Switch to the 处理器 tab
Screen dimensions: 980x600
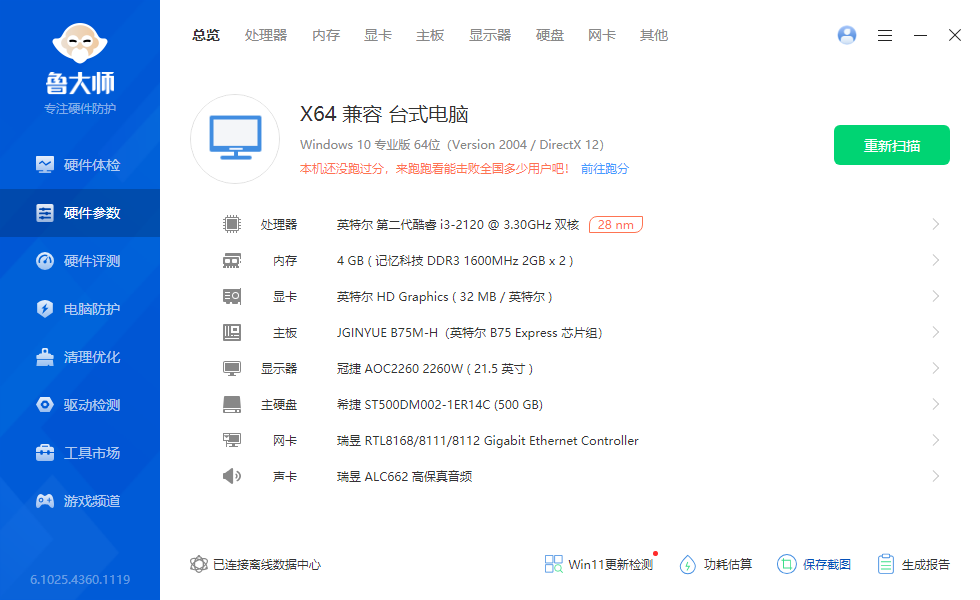pyautogui.click(x=266, y=35)
